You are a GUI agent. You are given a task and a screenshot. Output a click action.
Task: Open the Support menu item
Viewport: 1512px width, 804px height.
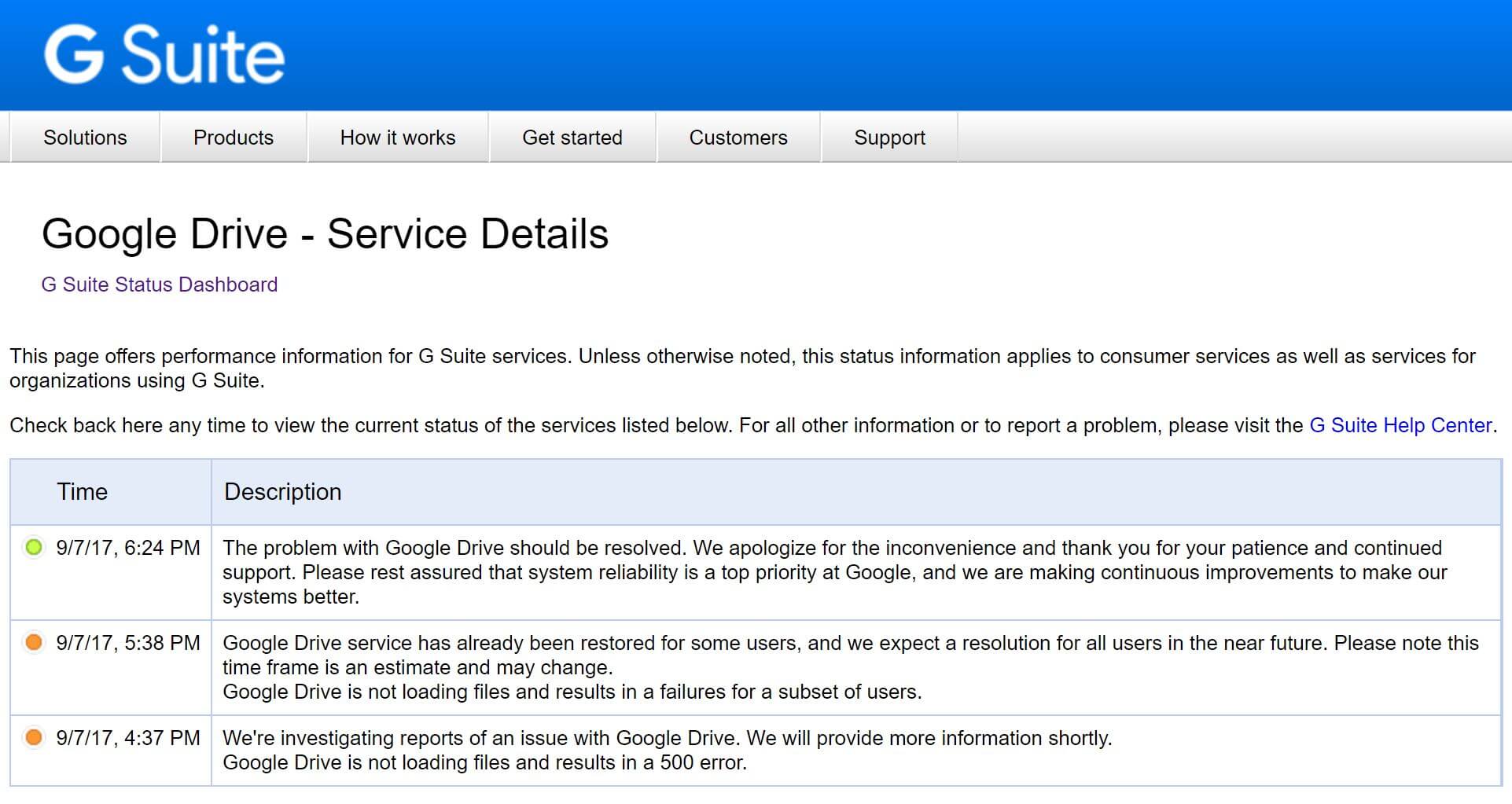[x=888, y=138]
